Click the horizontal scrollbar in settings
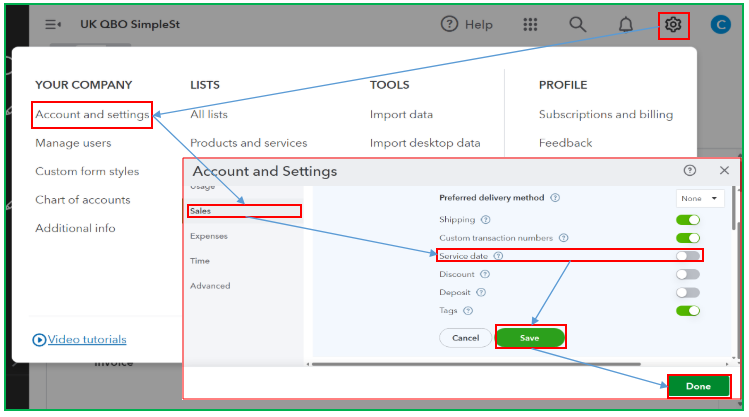This screenshot has height=417, width=749. point(476,364)
